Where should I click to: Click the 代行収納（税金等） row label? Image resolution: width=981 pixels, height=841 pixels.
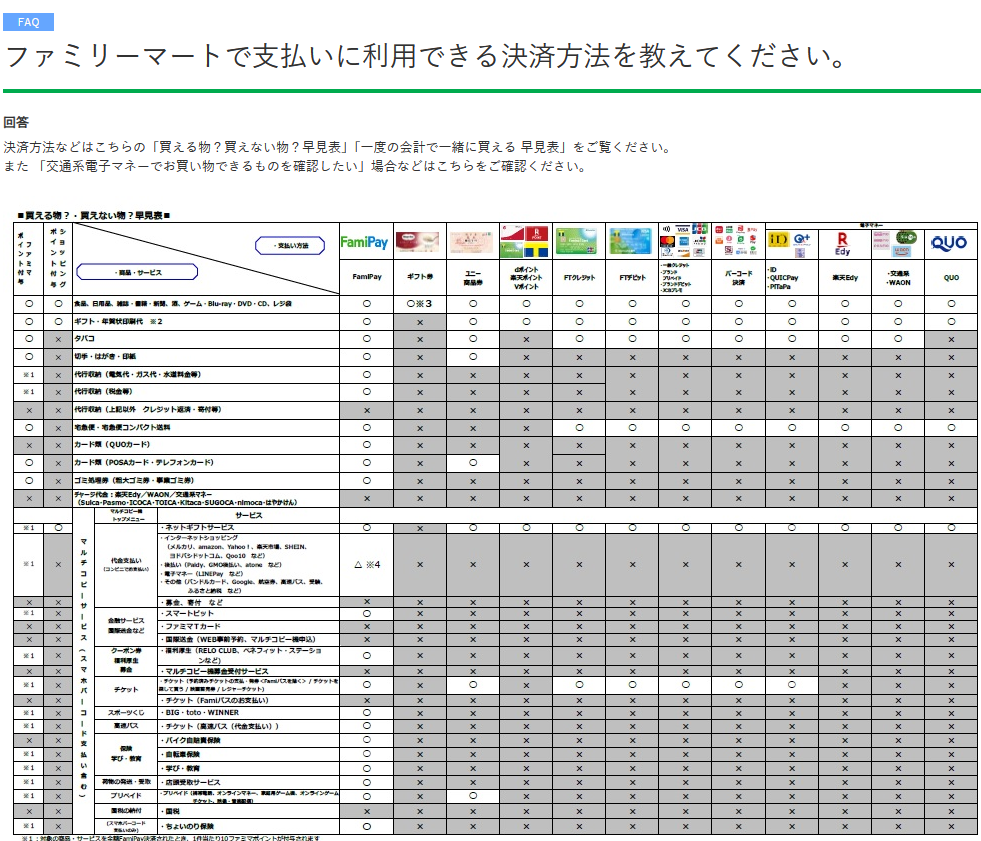[x=104, y=392]
